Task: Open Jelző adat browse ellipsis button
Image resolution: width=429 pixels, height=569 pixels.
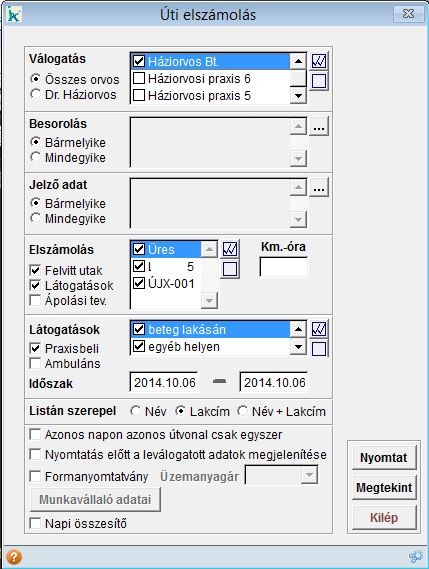Action: (319, 187)
